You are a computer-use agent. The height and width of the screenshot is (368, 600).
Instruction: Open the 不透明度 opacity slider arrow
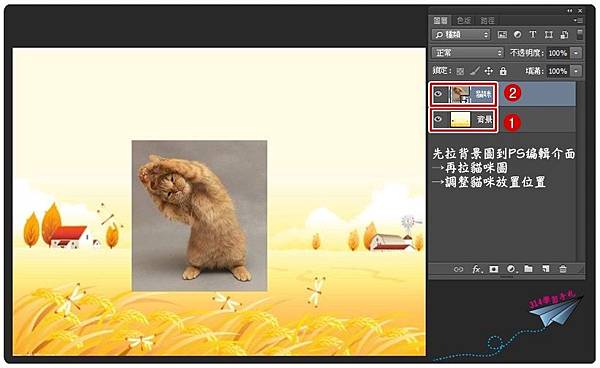pyautogui.click(x=576, y=53)
